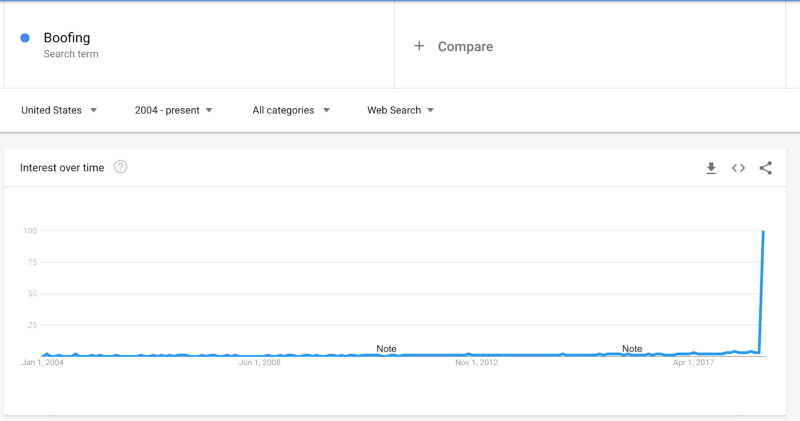Click the Compare text to add term
Image resolution: width=800 pixels, height=421 pixels.
click(465, 46)
